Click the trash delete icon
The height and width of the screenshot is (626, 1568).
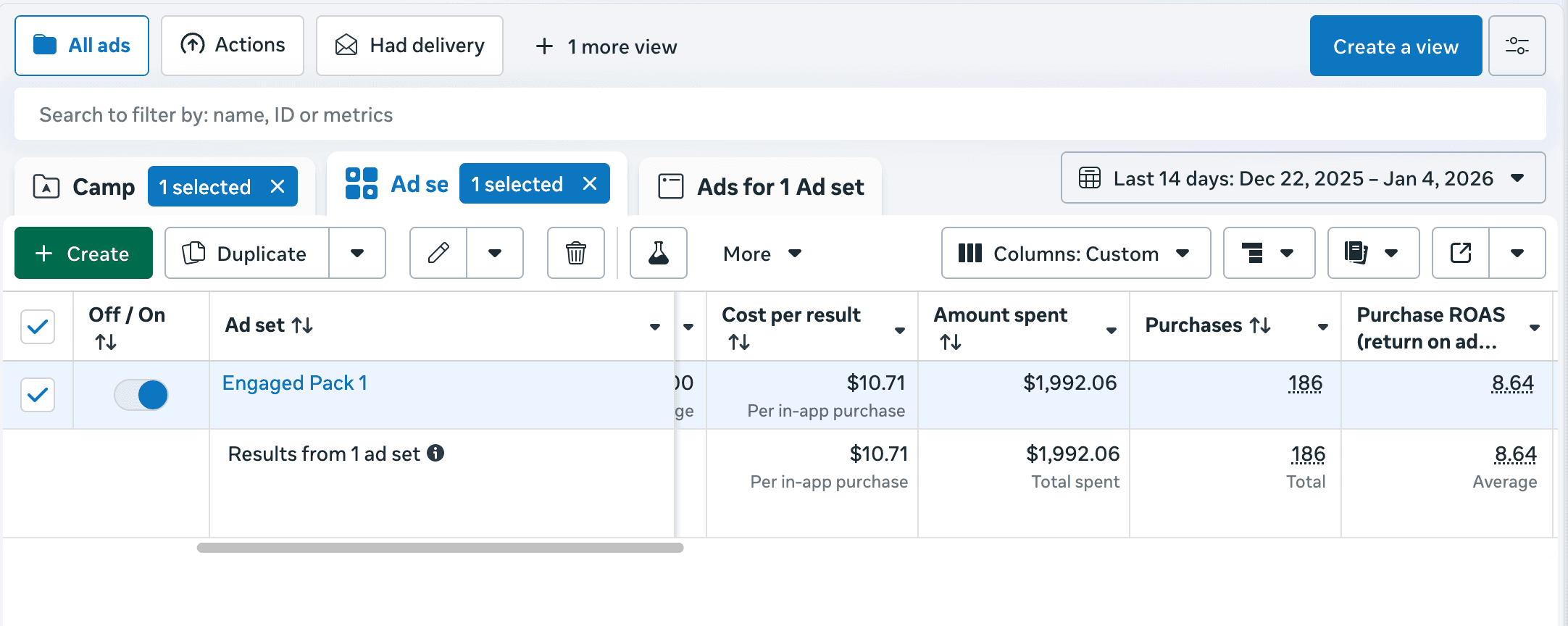point(576,253)
